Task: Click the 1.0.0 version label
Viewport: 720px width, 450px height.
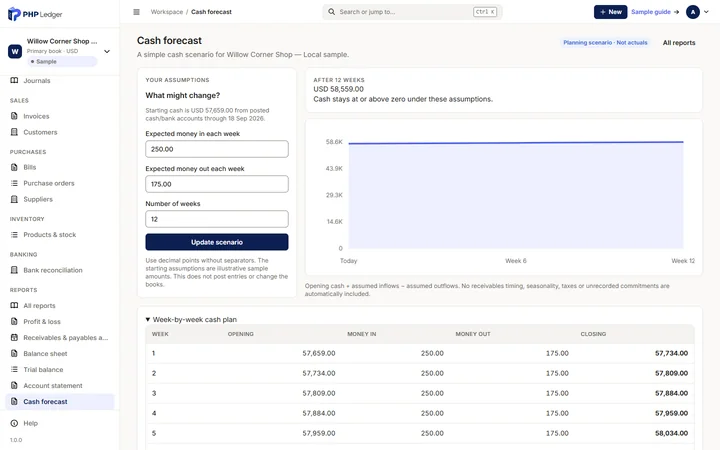Action: coord(16,440)
